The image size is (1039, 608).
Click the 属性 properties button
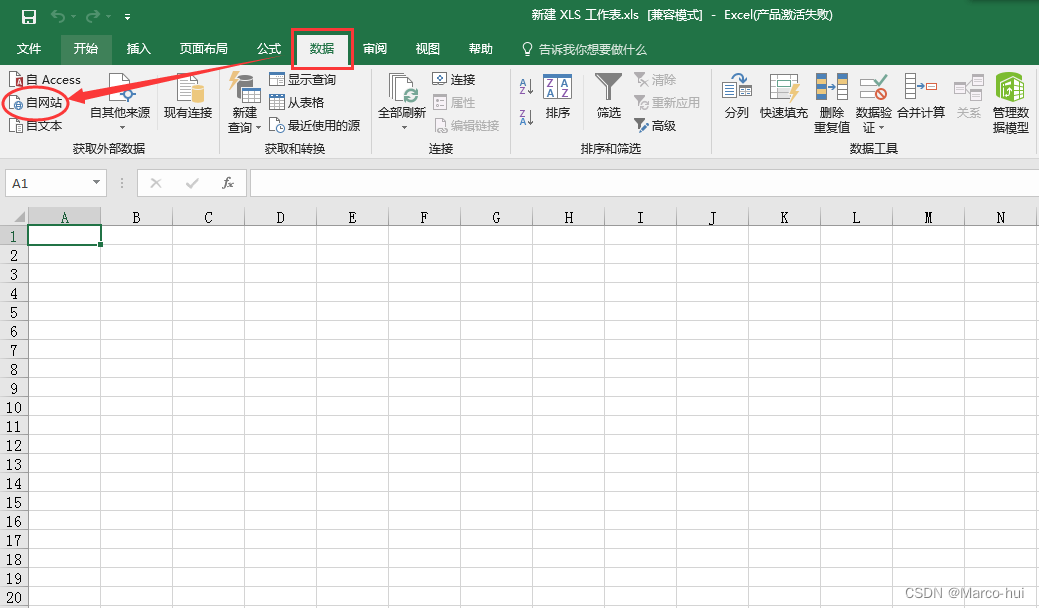click(454, 103)
